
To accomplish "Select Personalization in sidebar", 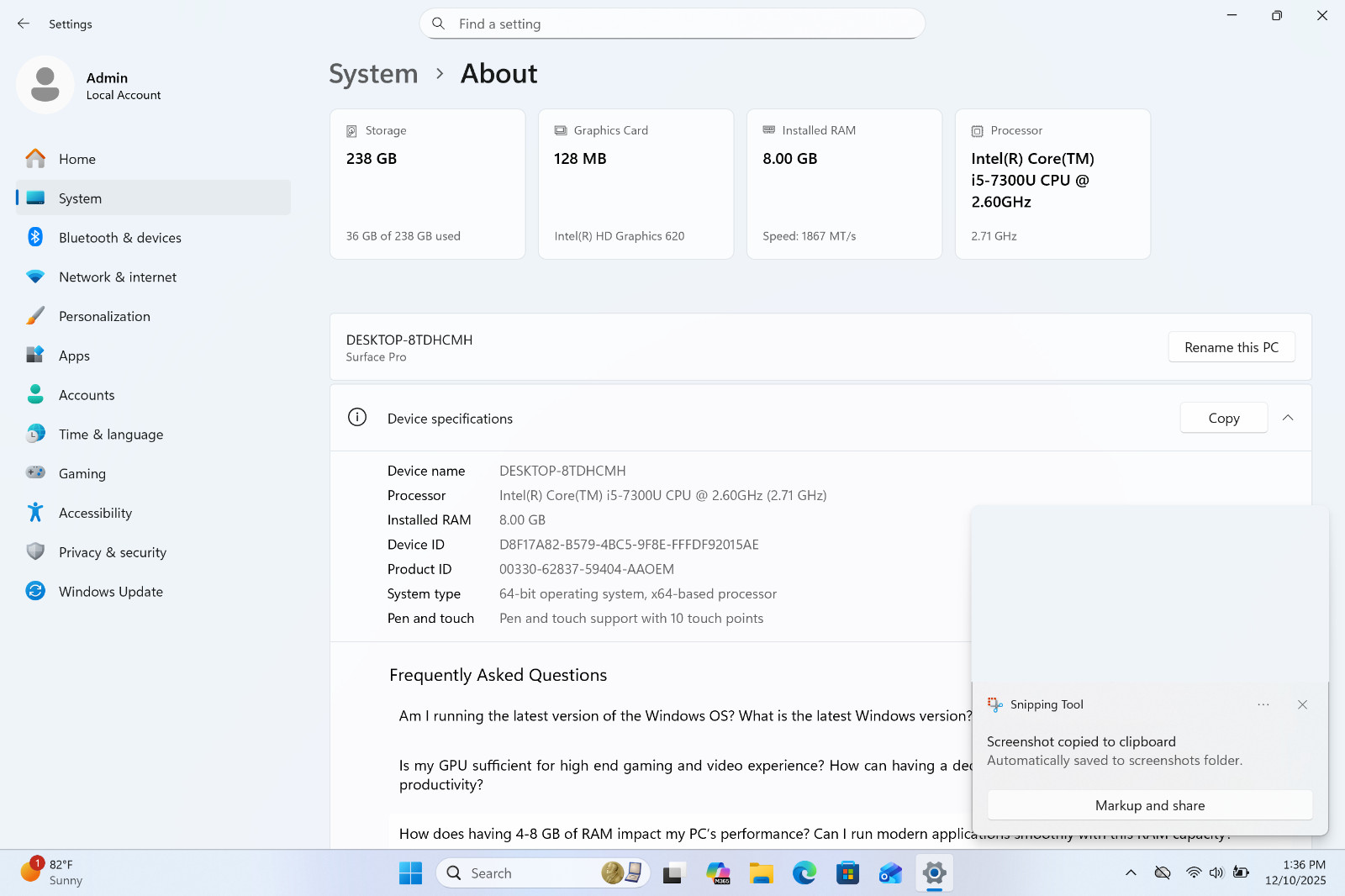I will point(153,316).
